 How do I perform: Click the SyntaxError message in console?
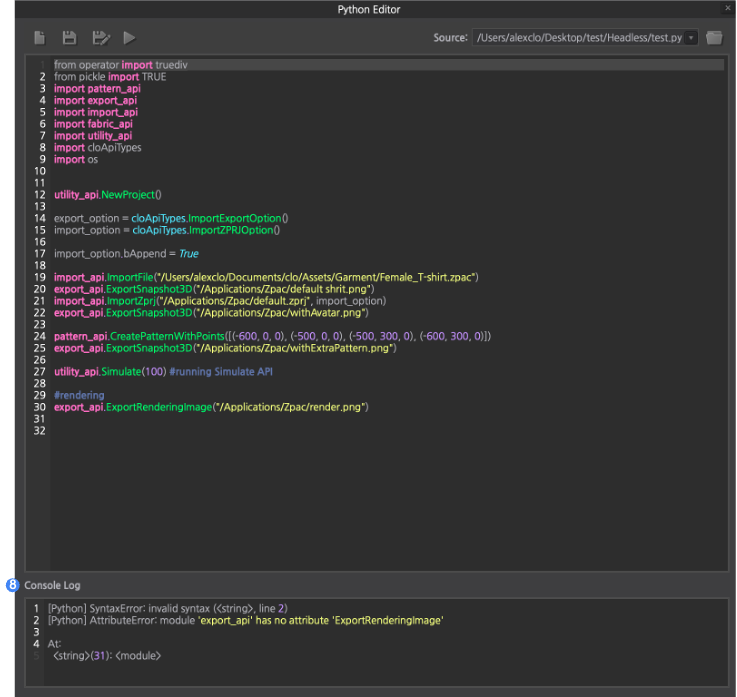tap(167, 608)
